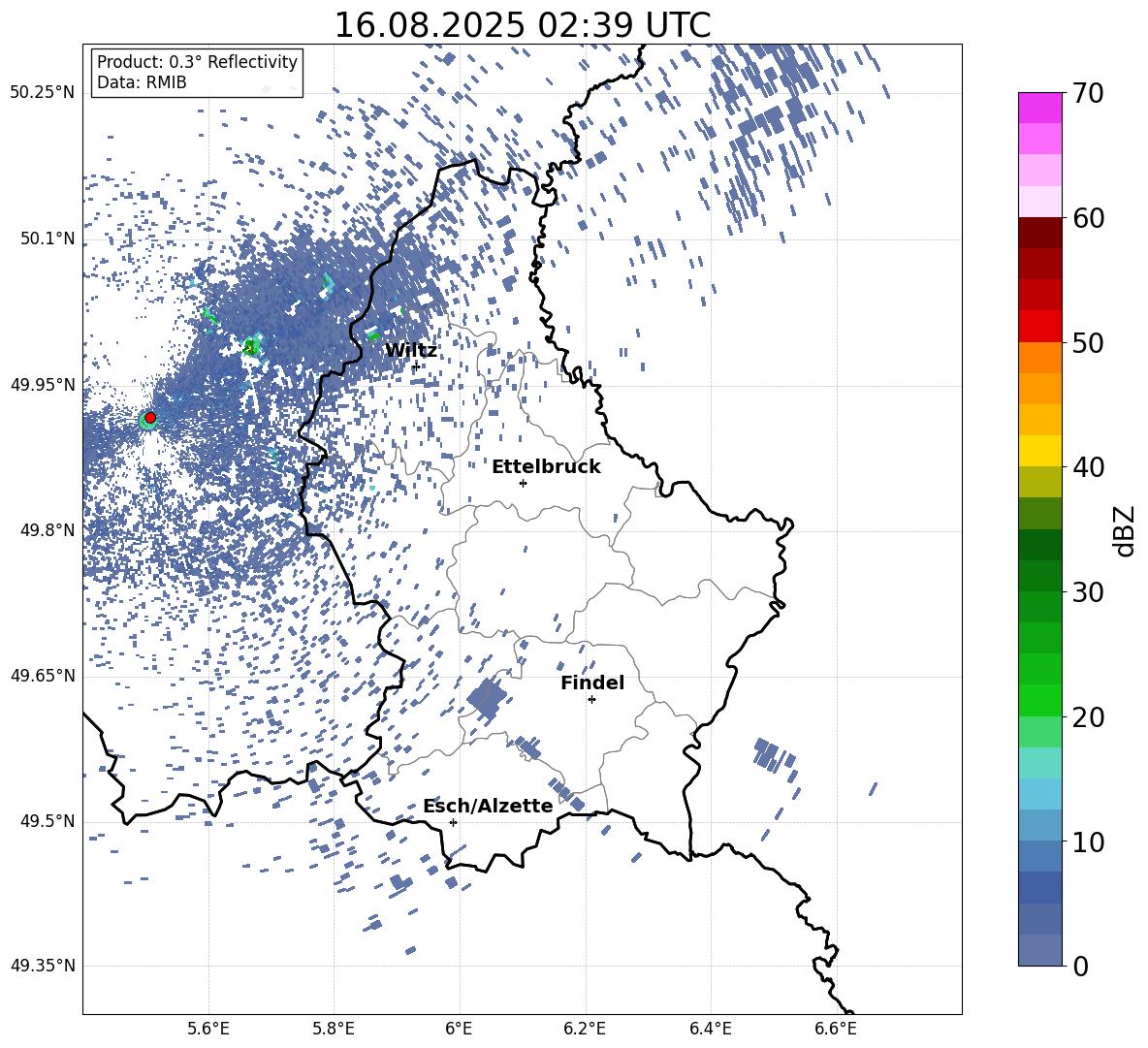
Task: Click the 49.5°N latitude label
Action: 48,821
